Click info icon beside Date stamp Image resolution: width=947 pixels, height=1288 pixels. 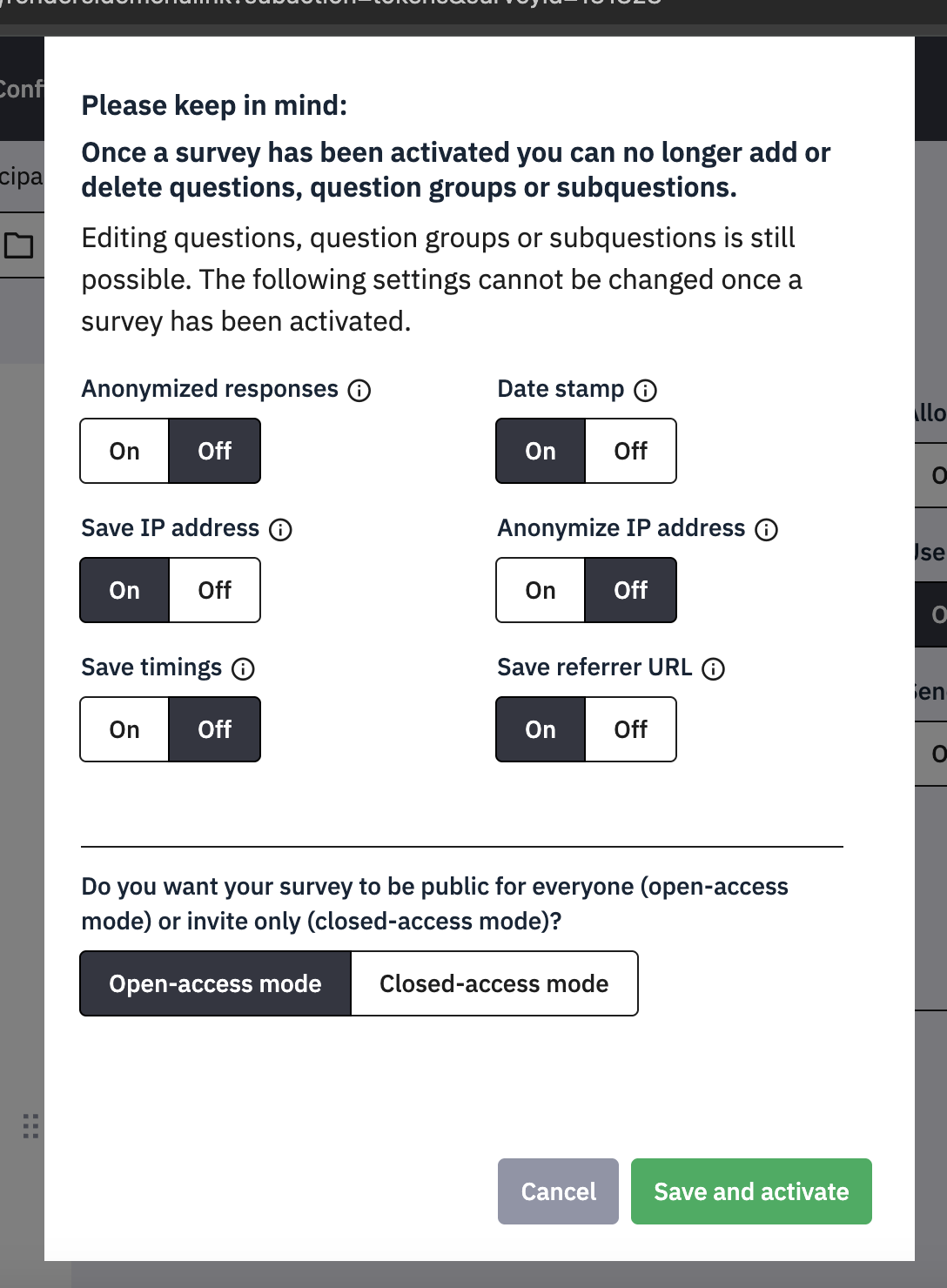645,391
